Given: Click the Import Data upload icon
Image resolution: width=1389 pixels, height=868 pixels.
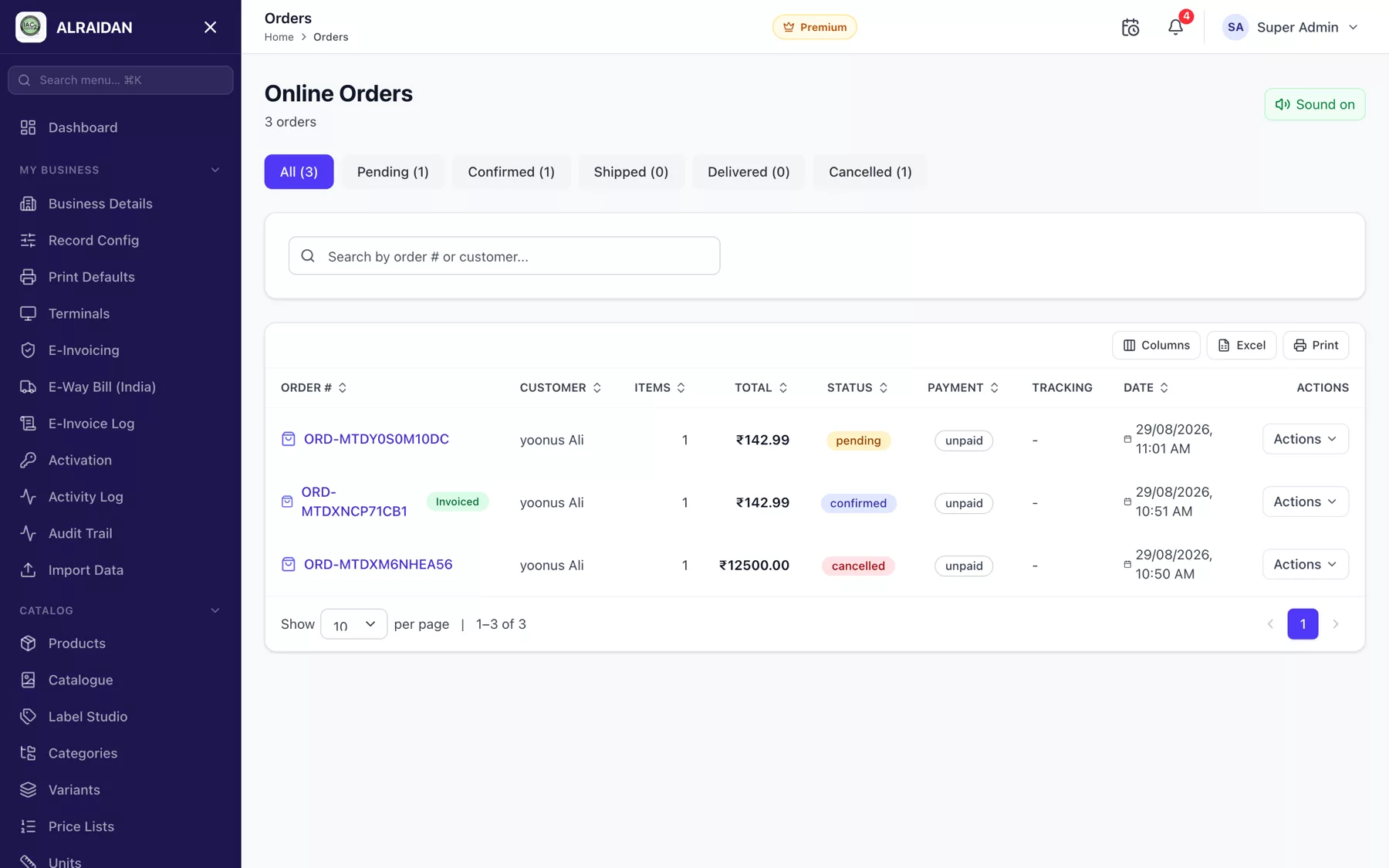Looking at the screenshot, I should coord(29,570).
